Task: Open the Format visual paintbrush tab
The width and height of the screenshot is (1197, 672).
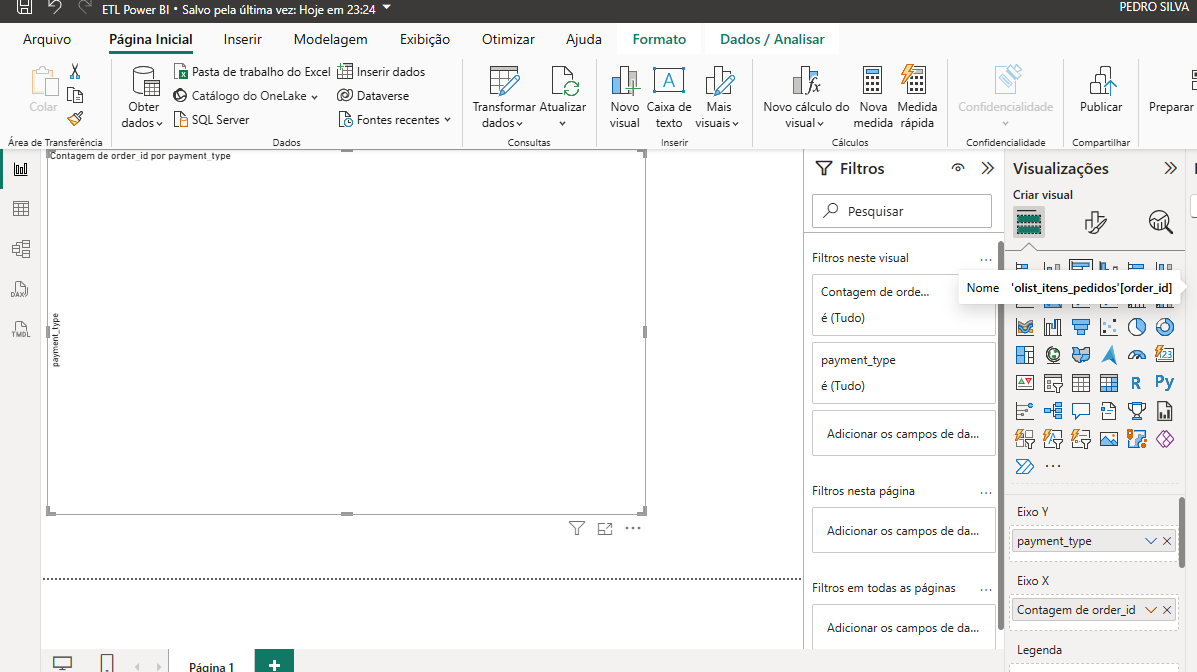Action: 1096,221
